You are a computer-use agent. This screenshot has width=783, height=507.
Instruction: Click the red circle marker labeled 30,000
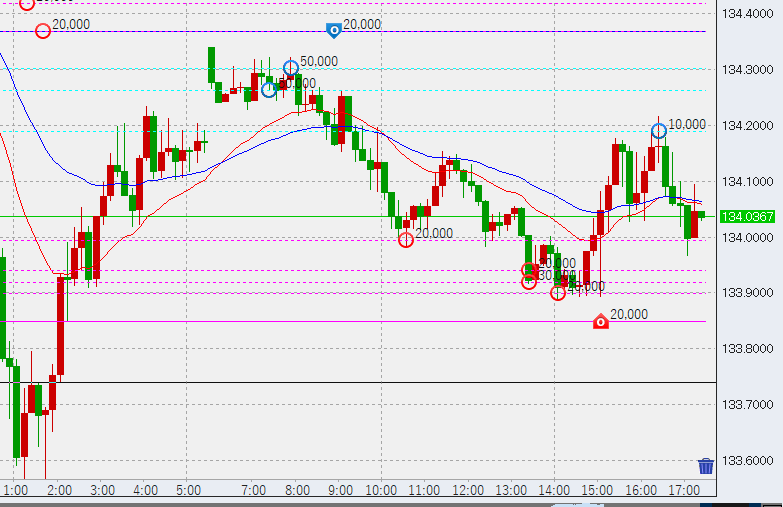pos(529,282)
